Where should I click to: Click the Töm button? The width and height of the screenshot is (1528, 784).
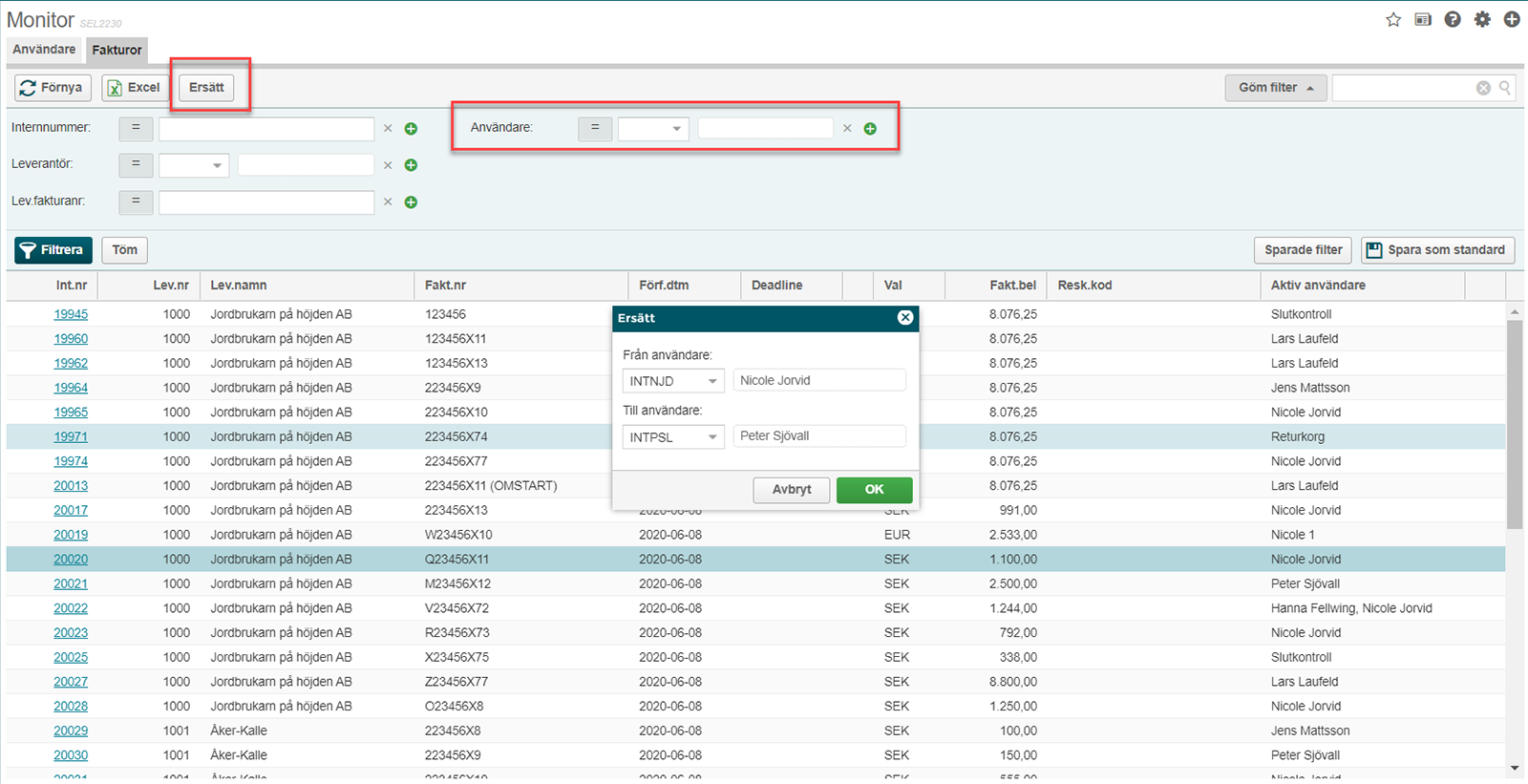point(125,250)
